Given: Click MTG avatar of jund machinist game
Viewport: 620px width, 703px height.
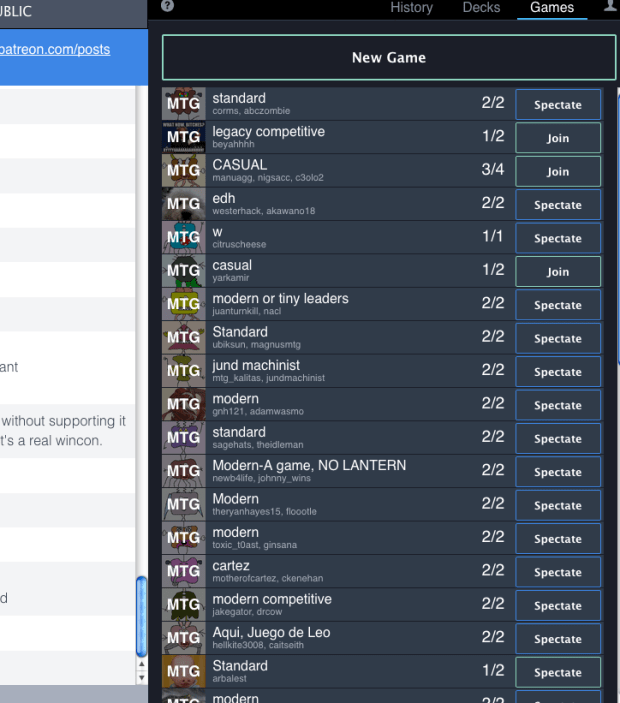Looking at the screenshot, I should pos(184,371).
